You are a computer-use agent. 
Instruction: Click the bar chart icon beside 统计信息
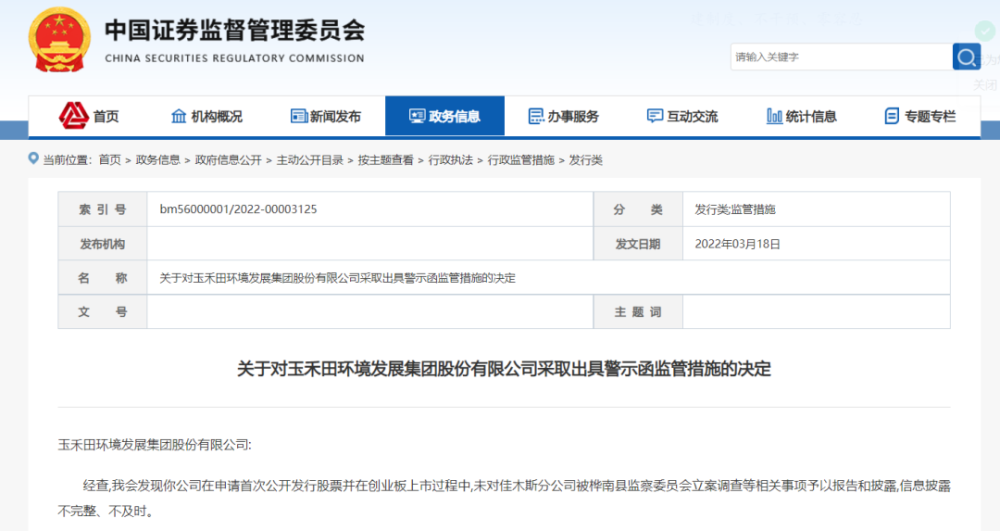(x=774, y=116)
